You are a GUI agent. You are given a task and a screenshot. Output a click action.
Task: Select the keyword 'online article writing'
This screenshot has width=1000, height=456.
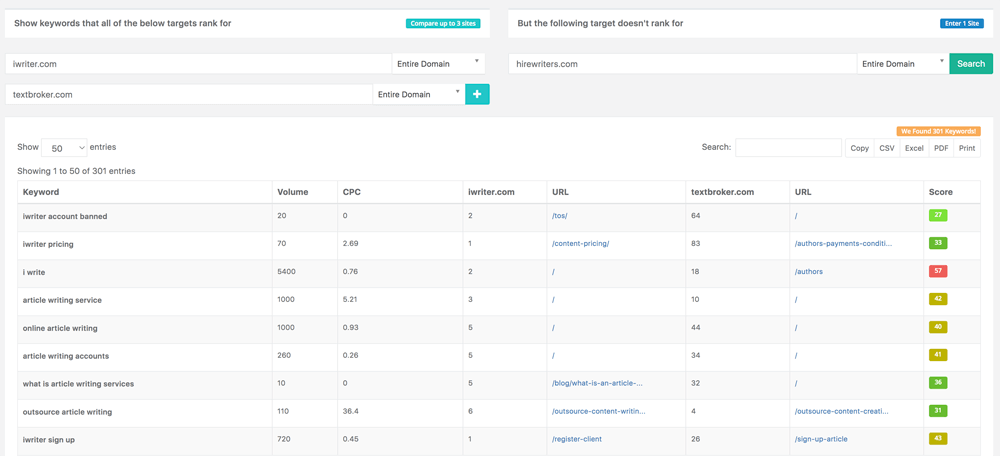[60, 328]
